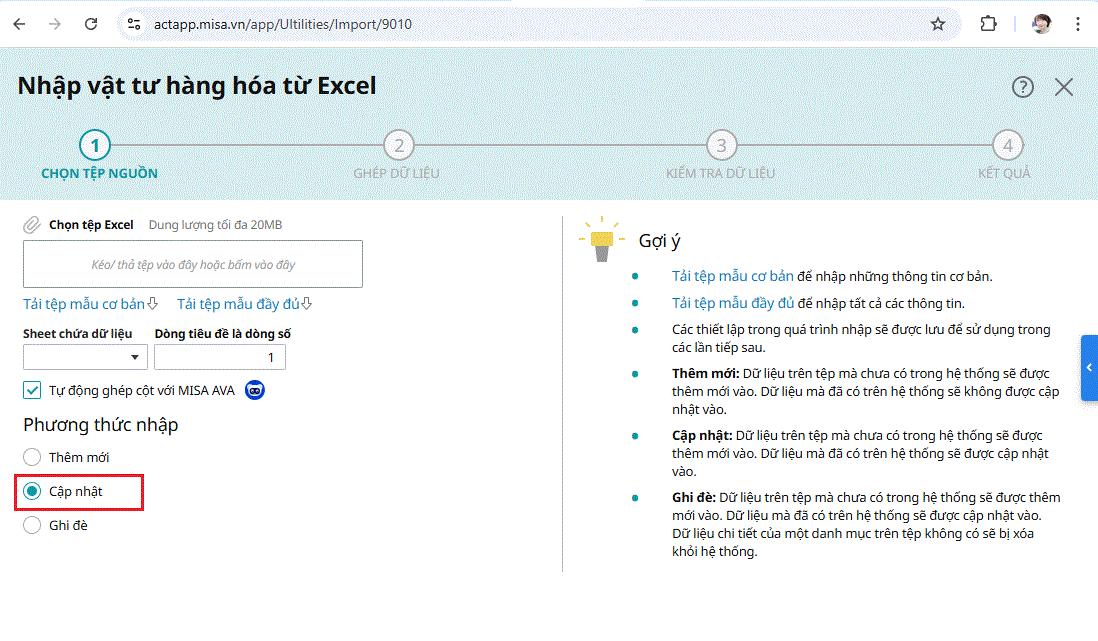1098x641 pixels.
Task: Click the 'Phương thức nhập' heading
Action: (101, 425)
